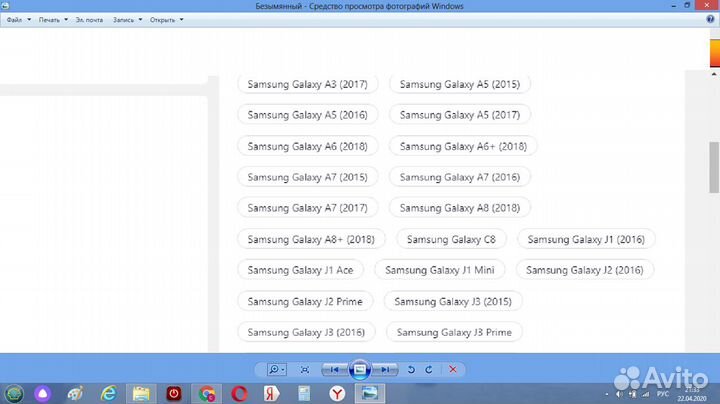The image size is (720, 404).
Task: Click the Эл. почта menu item
Action: 89,19
